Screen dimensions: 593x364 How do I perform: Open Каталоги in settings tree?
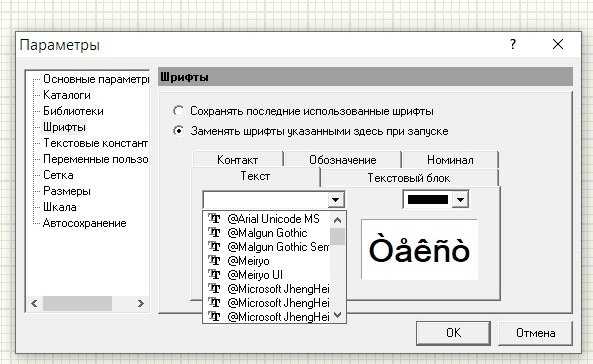(67, 95)
